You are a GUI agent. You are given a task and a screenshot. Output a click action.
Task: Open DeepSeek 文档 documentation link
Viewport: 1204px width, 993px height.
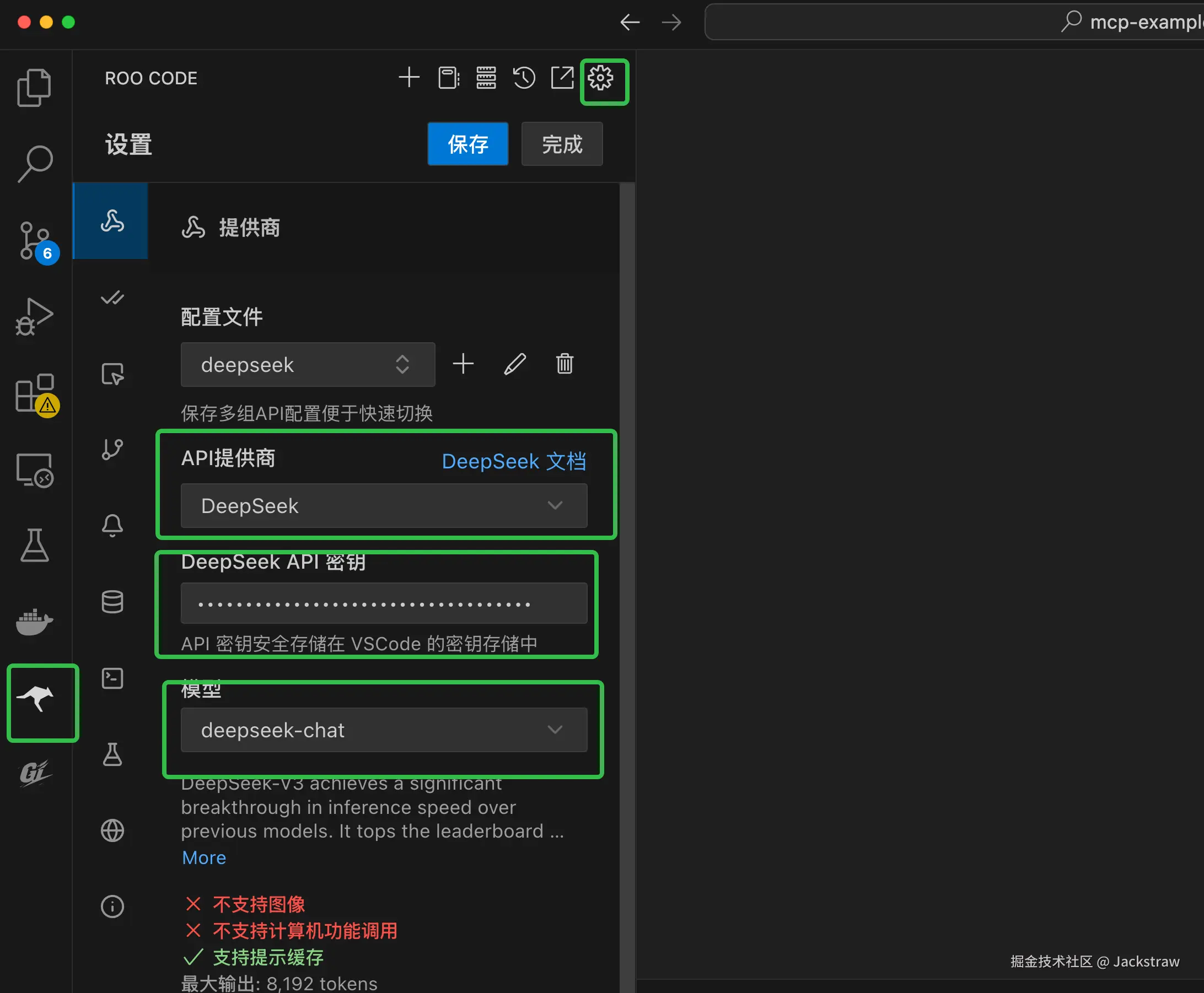tap(513, 461)
